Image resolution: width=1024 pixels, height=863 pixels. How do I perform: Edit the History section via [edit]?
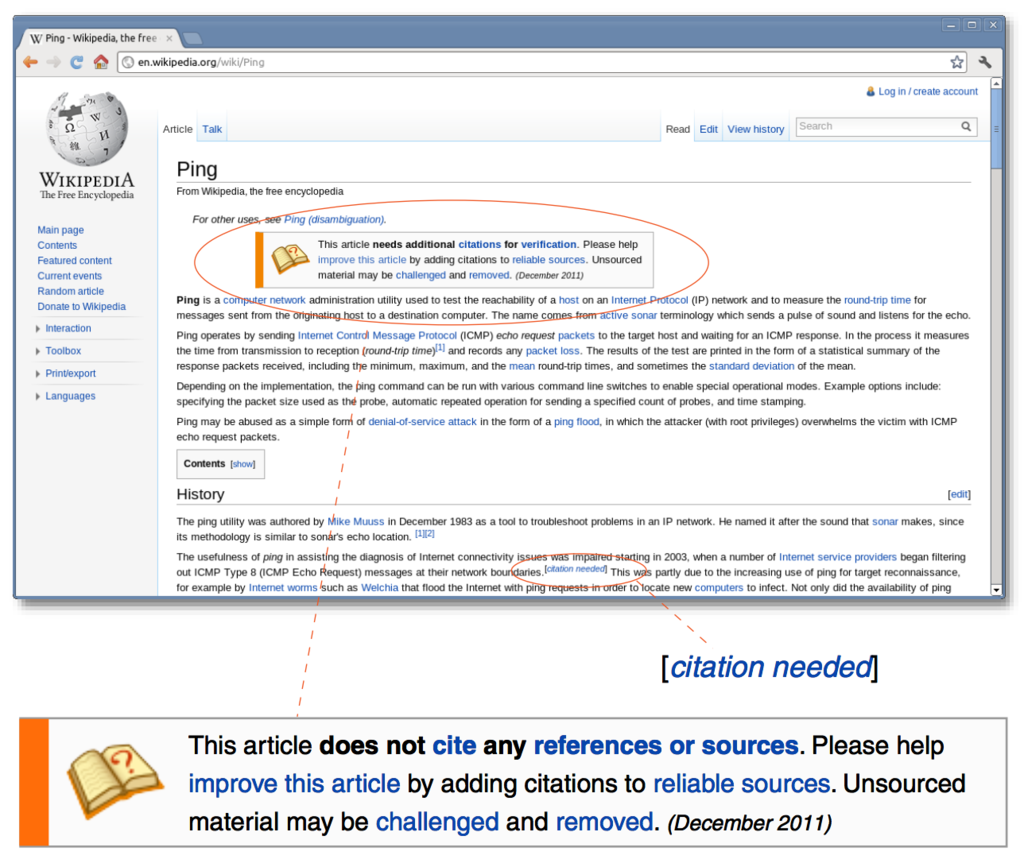point(959,495)
